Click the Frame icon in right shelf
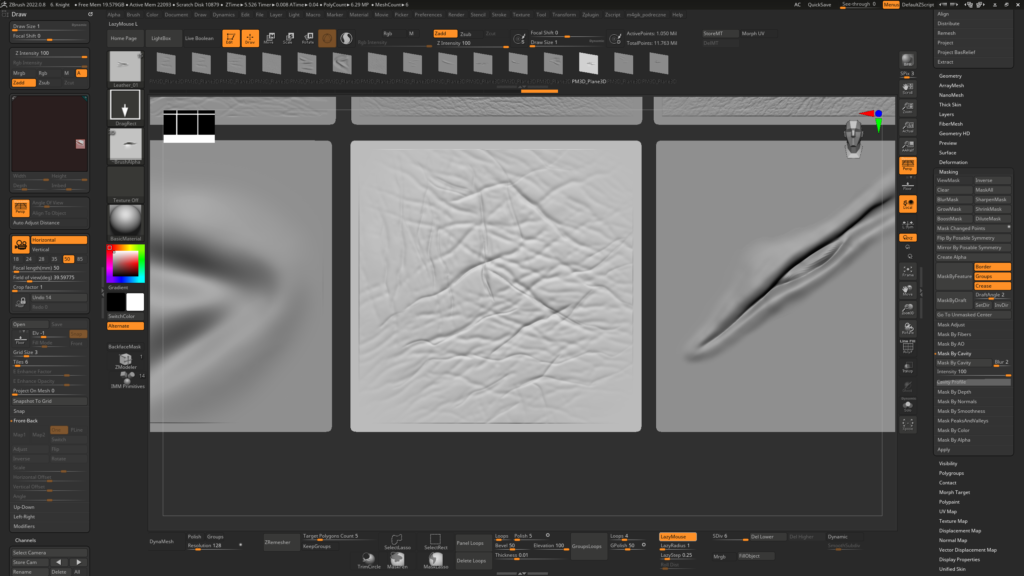The height and width of the screenshot is (576, 1024). point(908,271)
